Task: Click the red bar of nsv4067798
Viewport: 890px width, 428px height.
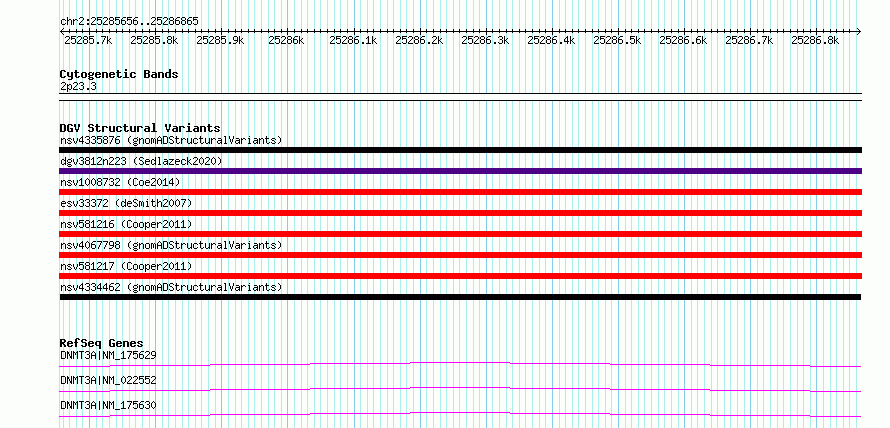Action: click(x=460, y=255)
